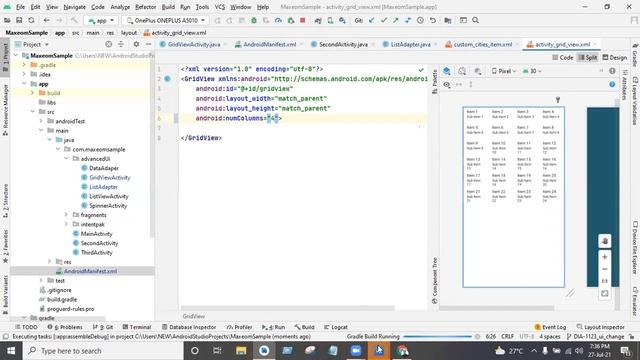
Task: Open the Profile app gauge icon
Action: coord(278,20)
